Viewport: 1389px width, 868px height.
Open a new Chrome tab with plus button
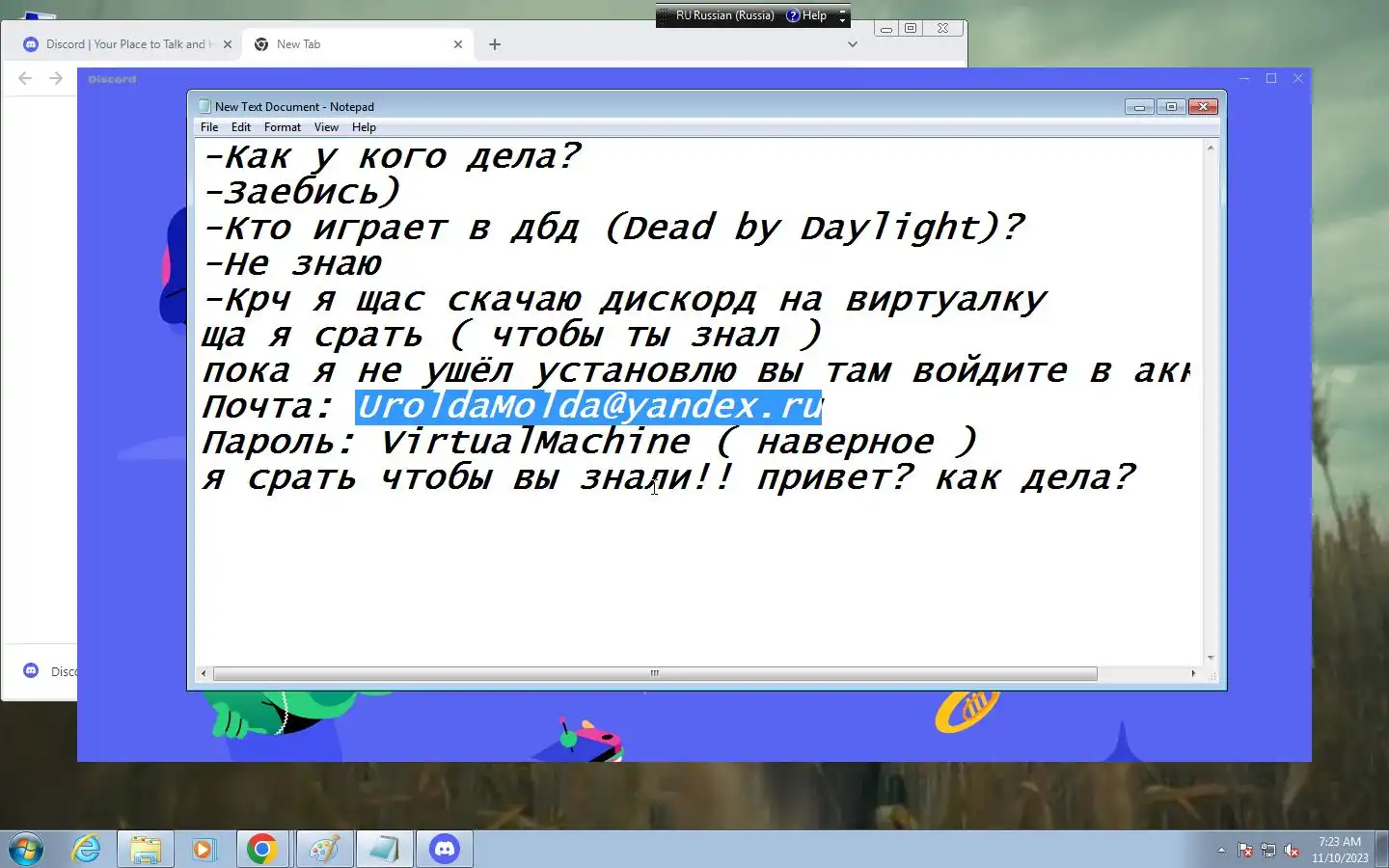click(495, 44)
